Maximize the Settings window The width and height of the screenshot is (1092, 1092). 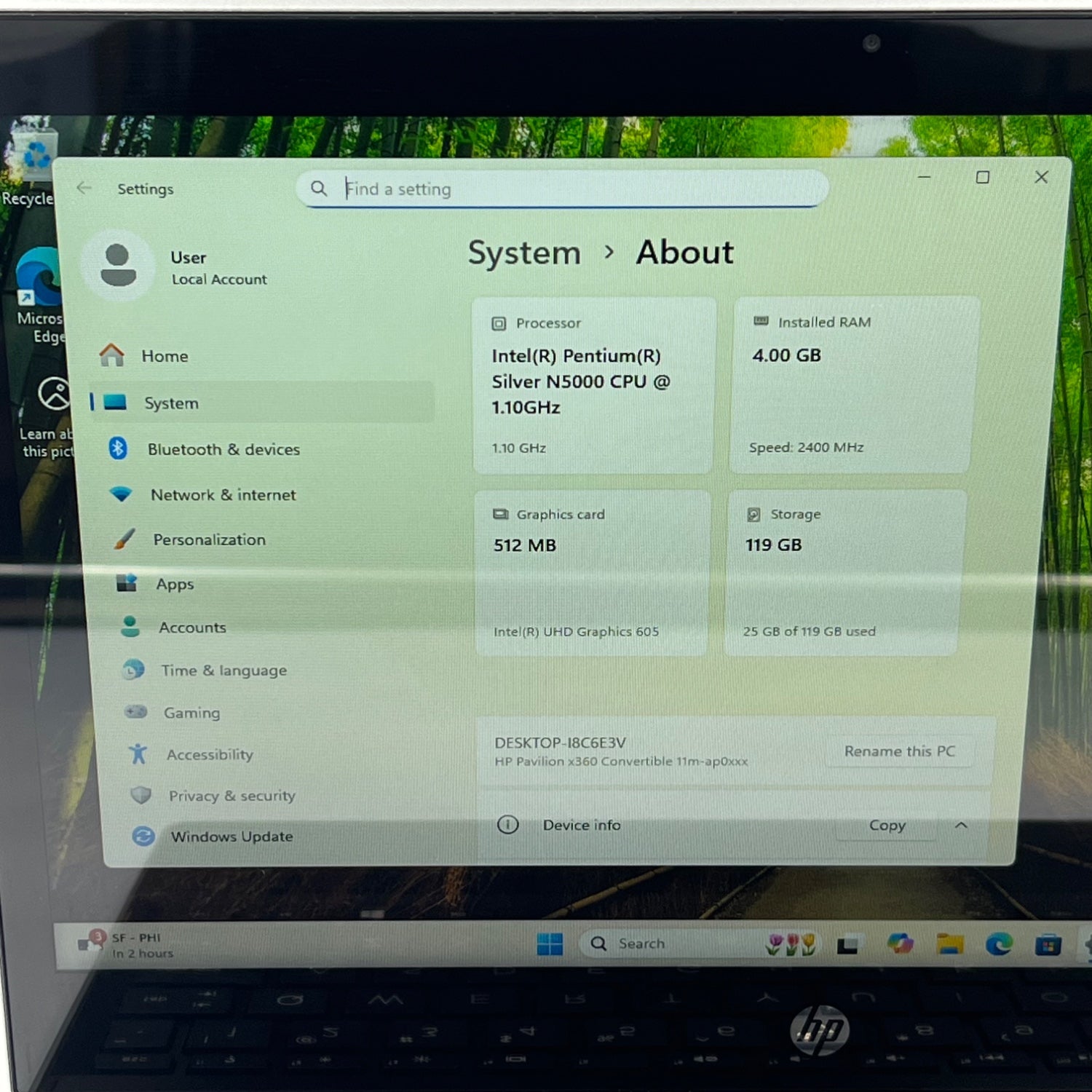coord(982,177)
